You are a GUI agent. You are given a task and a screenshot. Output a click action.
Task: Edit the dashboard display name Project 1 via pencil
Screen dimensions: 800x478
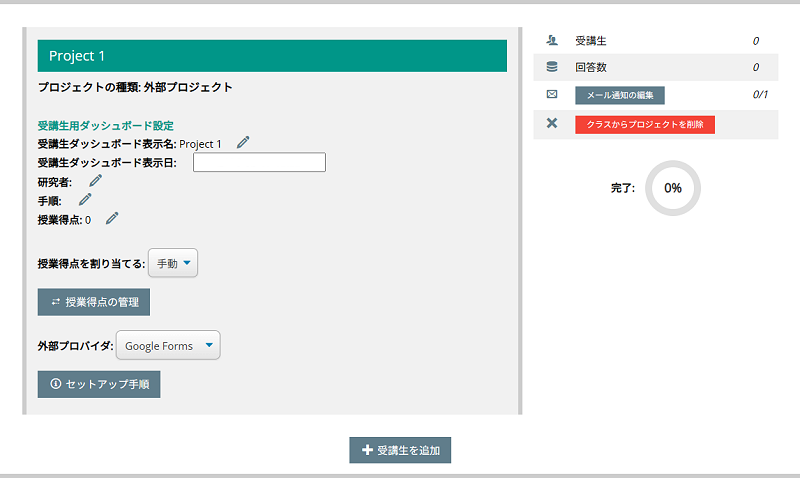[243, 143]
